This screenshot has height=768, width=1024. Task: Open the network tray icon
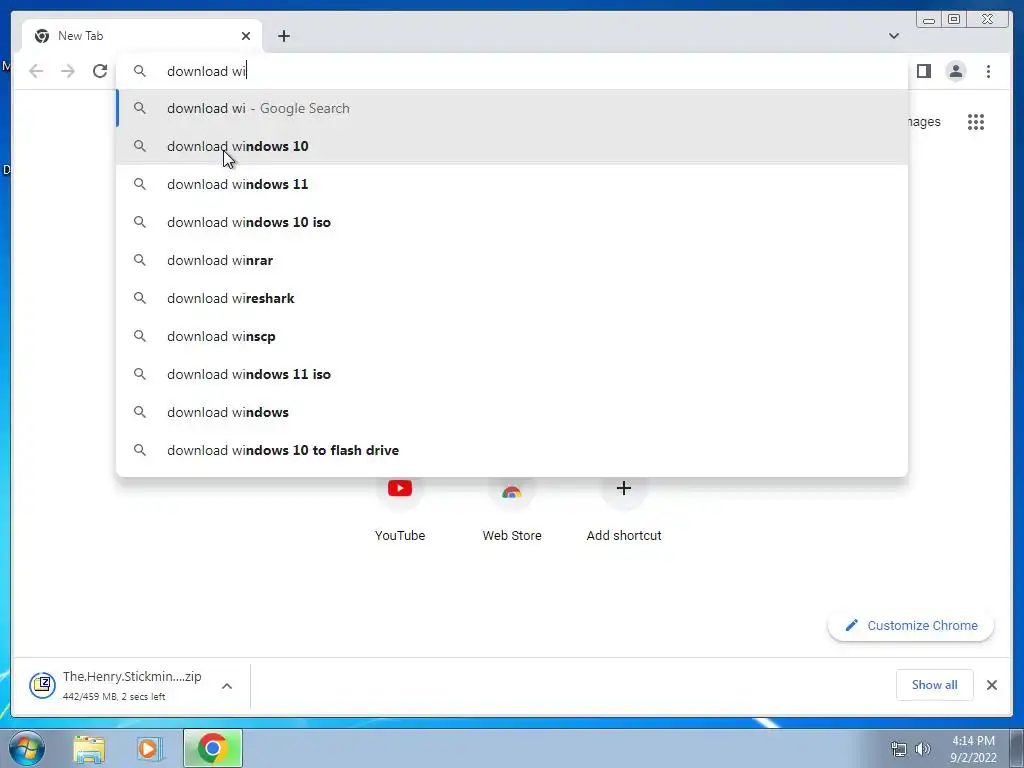pos(899,749)
